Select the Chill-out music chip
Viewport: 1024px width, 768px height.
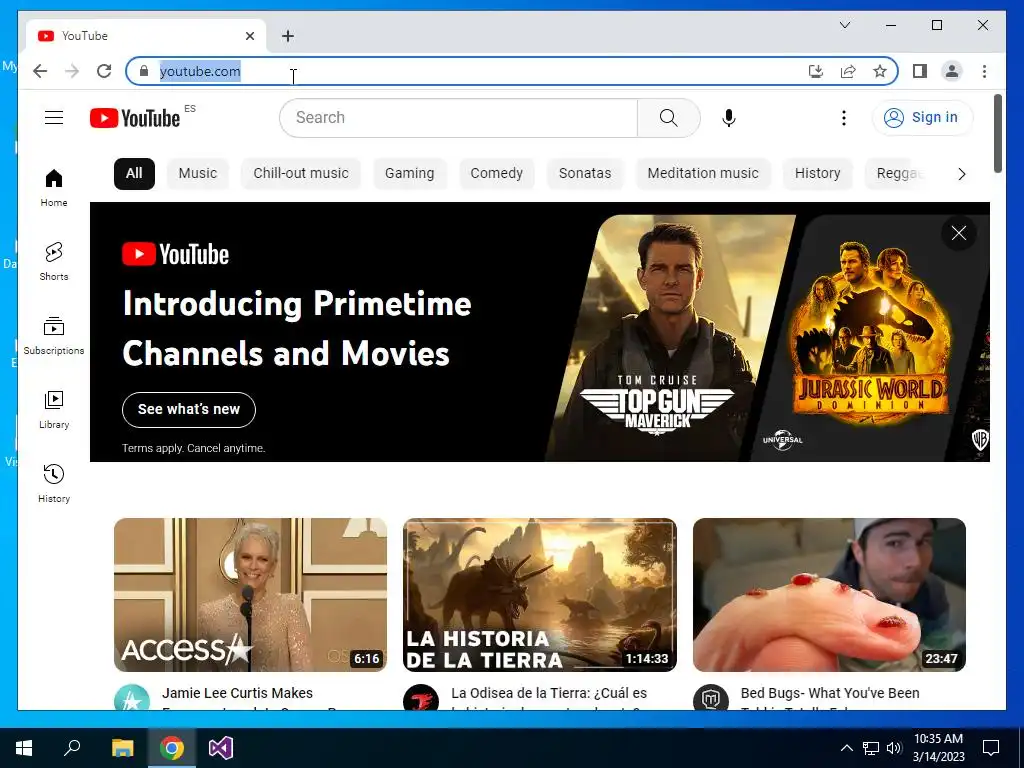pos(301,174)
